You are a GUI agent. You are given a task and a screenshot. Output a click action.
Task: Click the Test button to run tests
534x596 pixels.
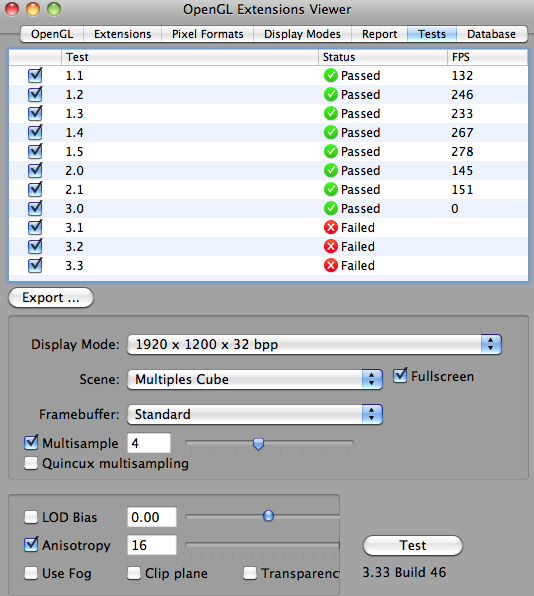pyautogui.click(x=413, y=545)
